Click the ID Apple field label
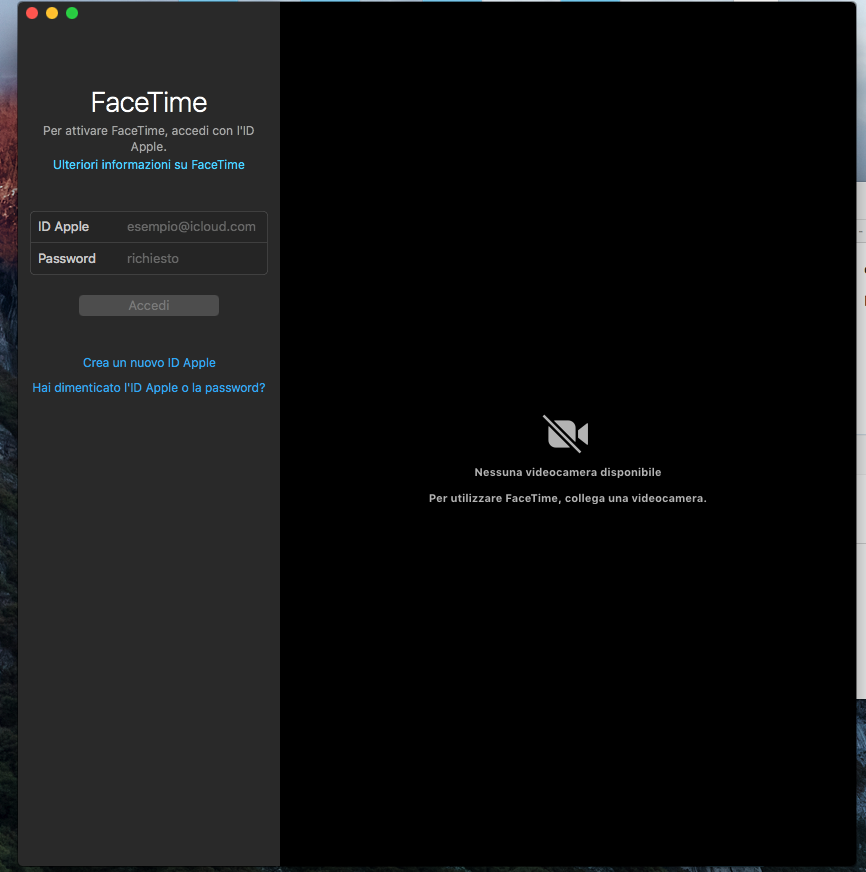The height and width of the screenshot is (872, 866). 64,227
